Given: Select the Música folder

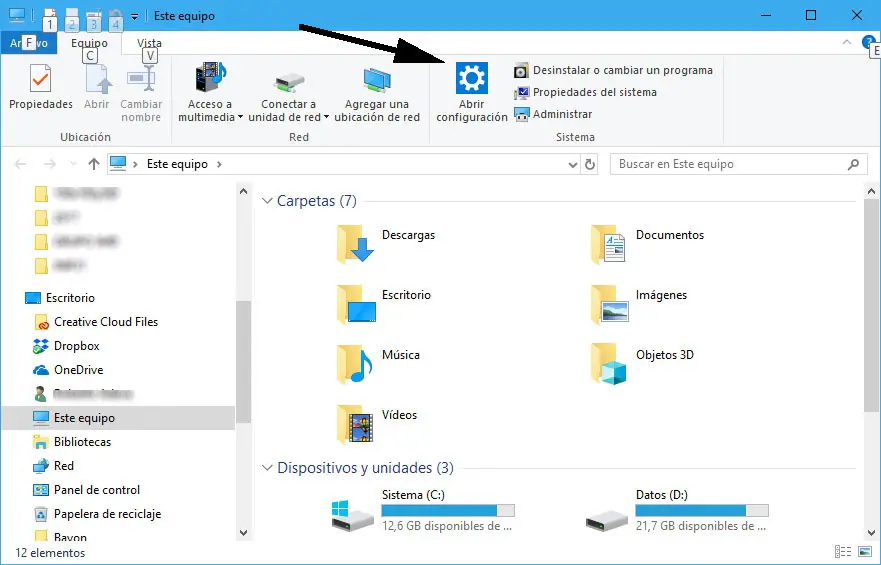Looking at the screenshot, I should [379, 363].
